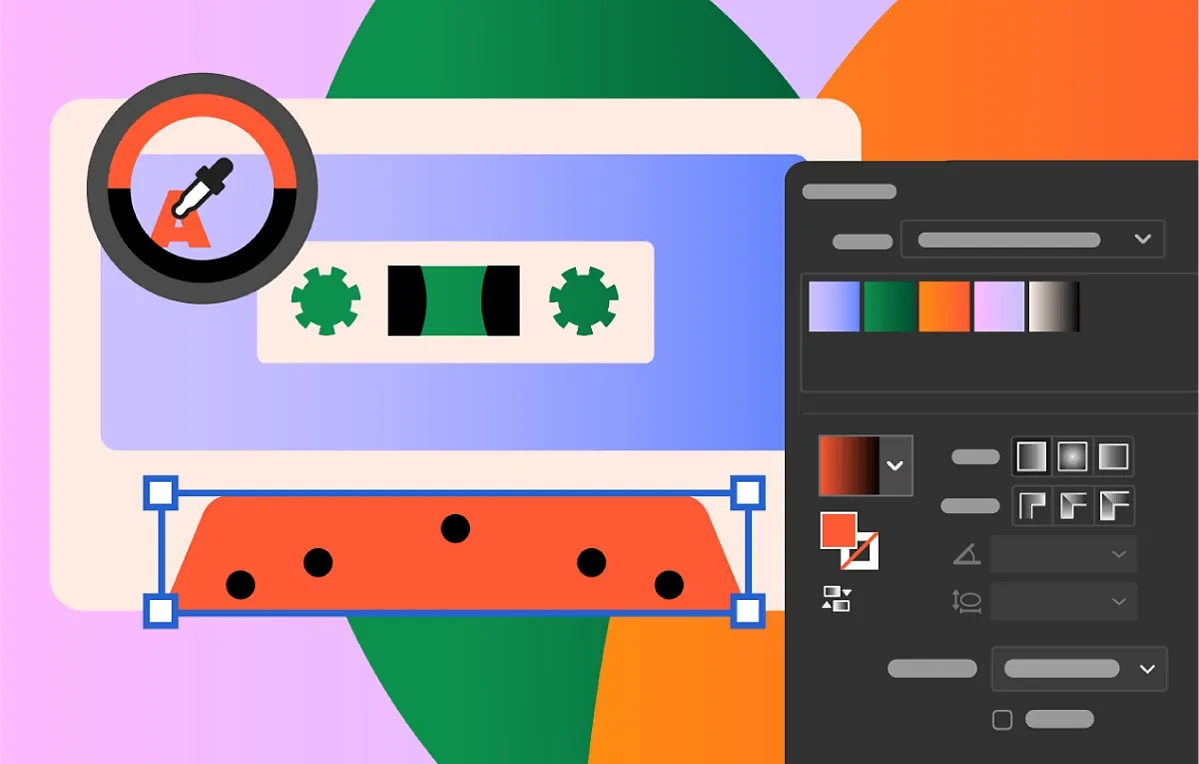
Task: Choose the orange gradient swatch
Action: 944,306
